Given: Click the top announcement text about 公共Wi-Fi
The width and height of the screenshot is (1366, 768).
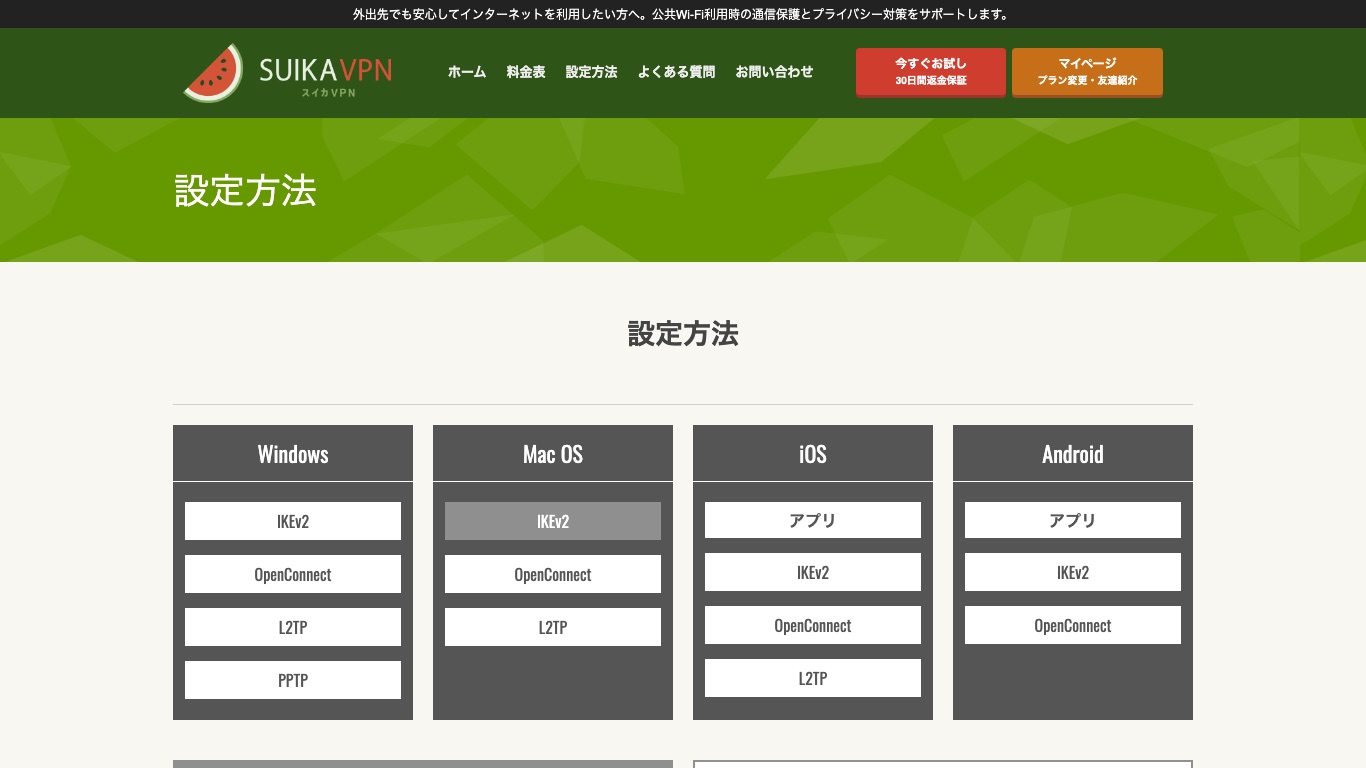Looking at the screenshot, I should (683, 14).
